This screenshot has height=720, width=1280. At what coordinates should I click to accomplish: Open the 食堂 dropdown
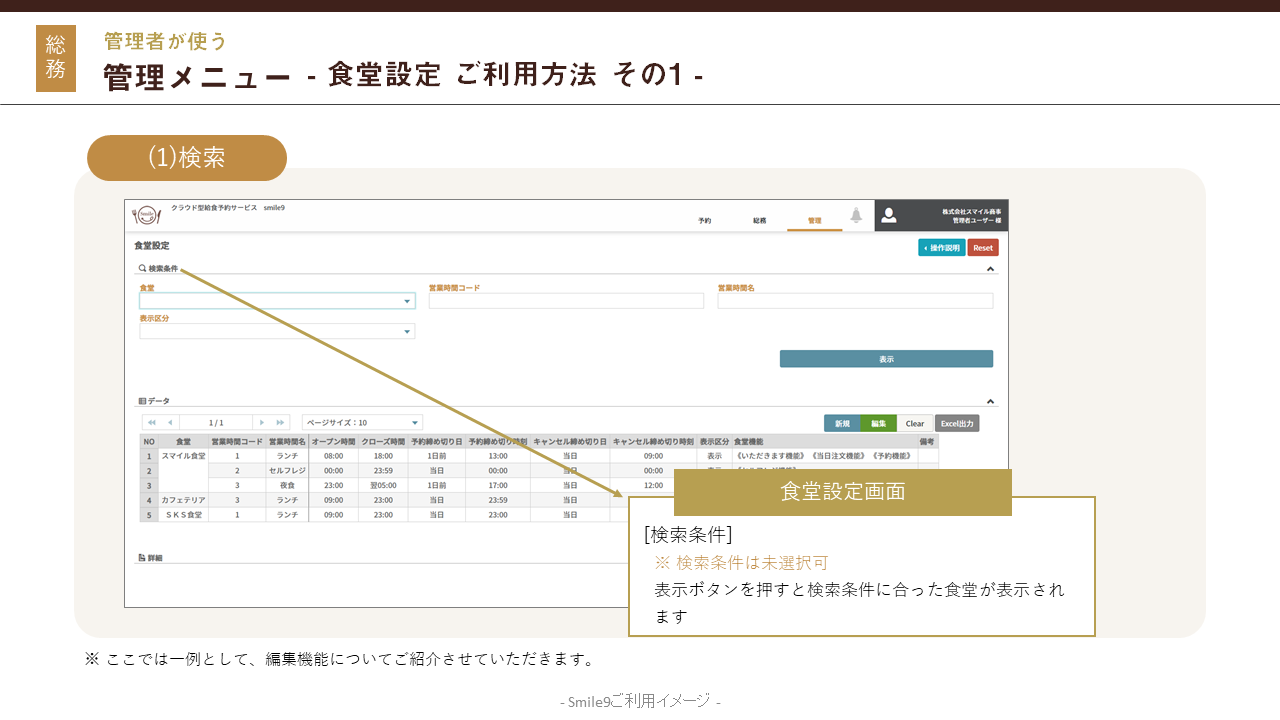coord(407,301)
